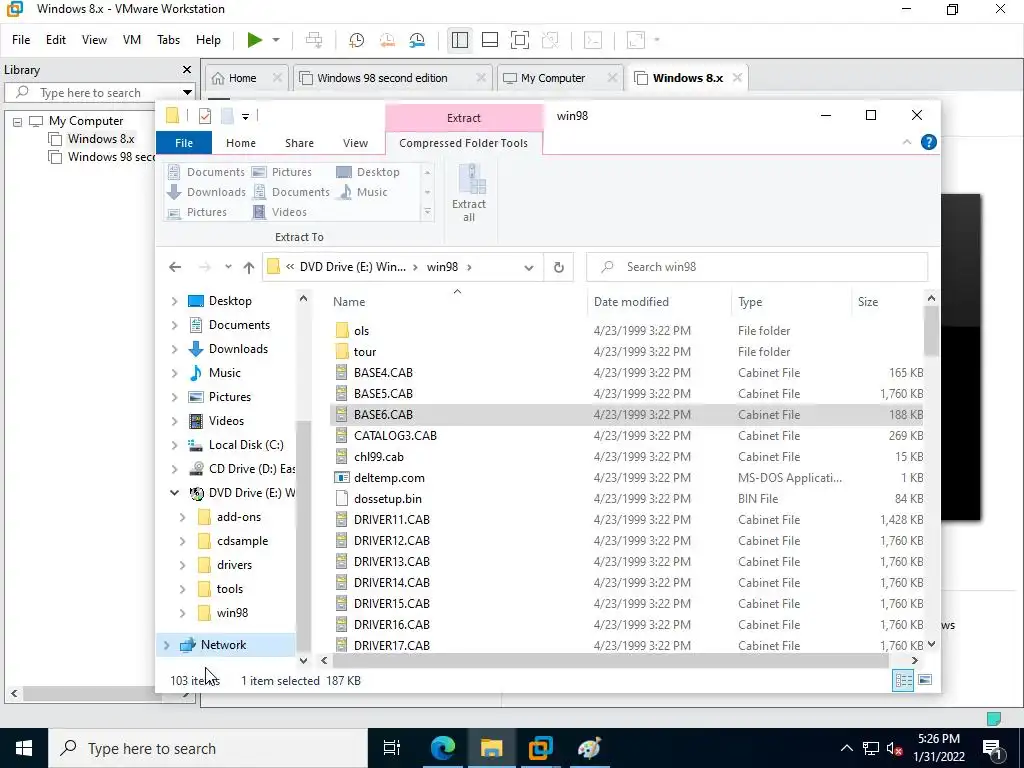Image resolution: width=1024 pixels, height=768 pixels.
Task: Open the VM menu
Action: click(132, 40)
